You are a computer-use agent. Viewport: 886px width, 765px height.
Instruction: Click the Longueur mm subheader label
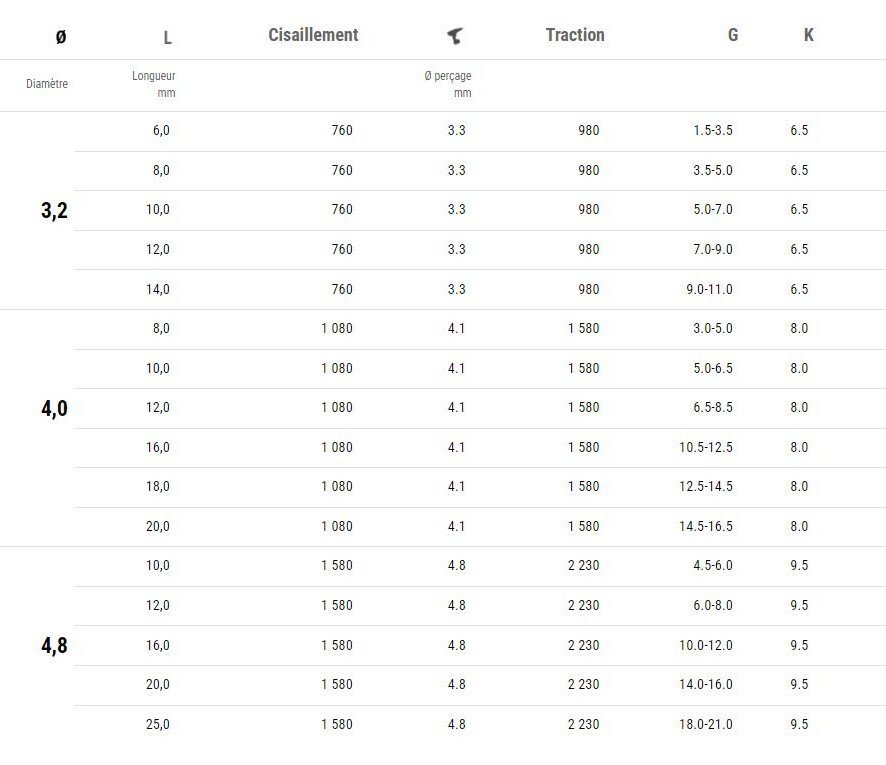click(x=154, y=84)
